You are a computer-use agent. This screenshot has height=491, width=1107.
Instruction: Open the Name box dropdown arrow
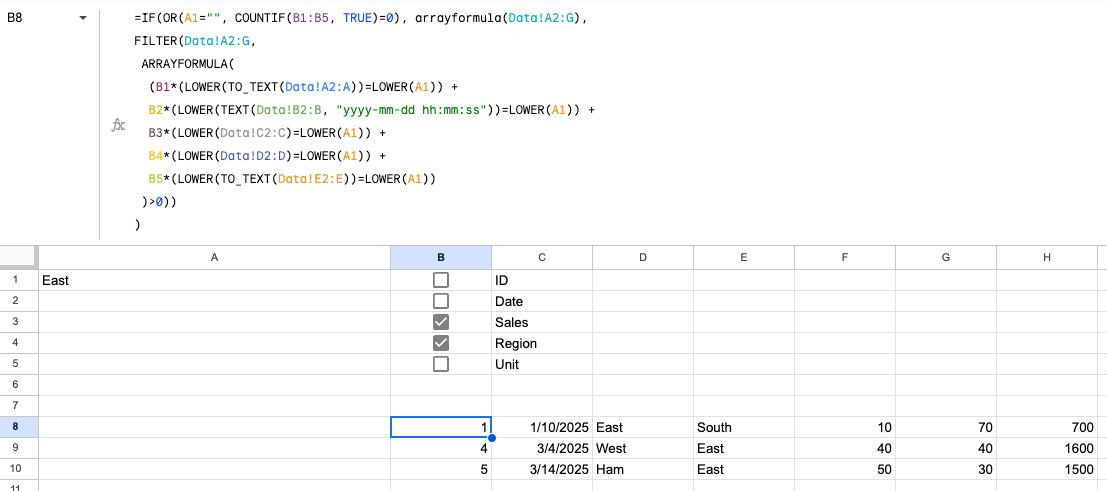coord(83,18)
